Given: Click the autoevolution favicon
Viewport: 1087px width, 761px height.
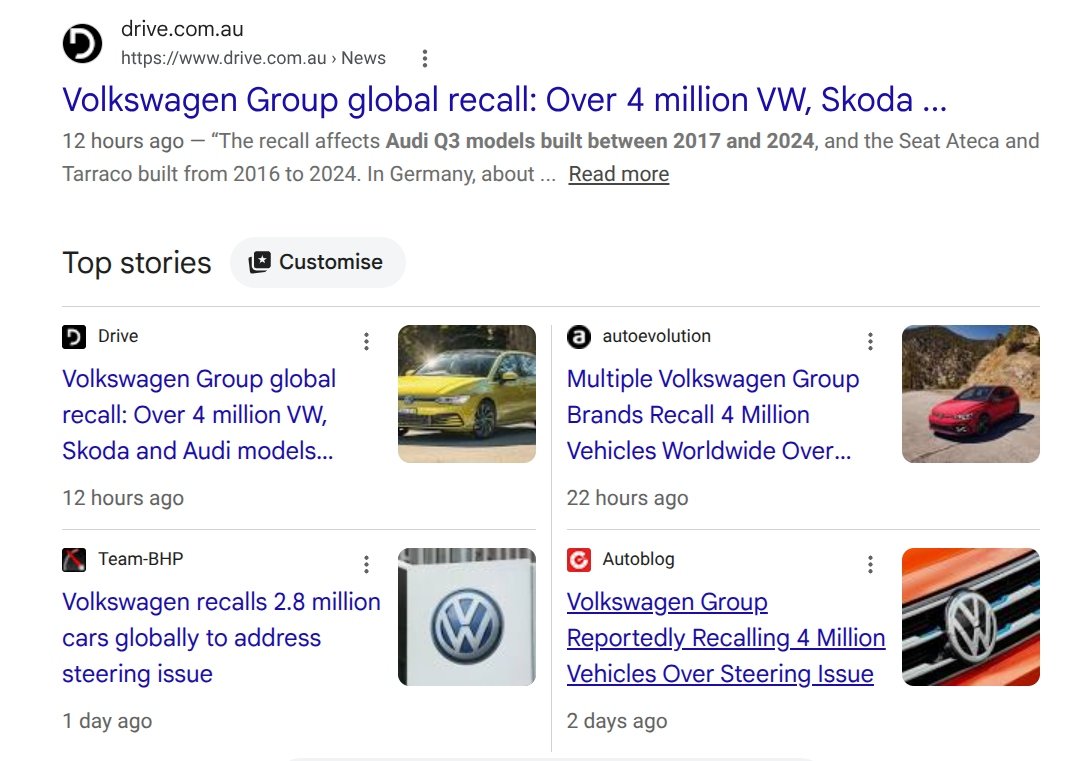Looking at the screenshot, I should point(579,337).
